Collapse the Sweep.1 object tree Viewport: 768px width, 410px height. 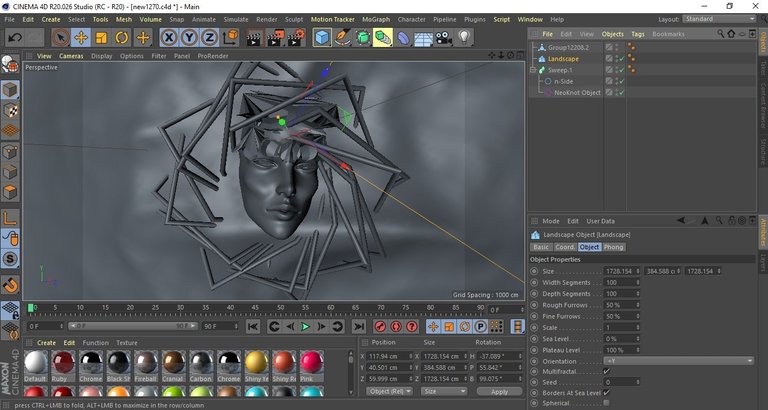[534, 71]
